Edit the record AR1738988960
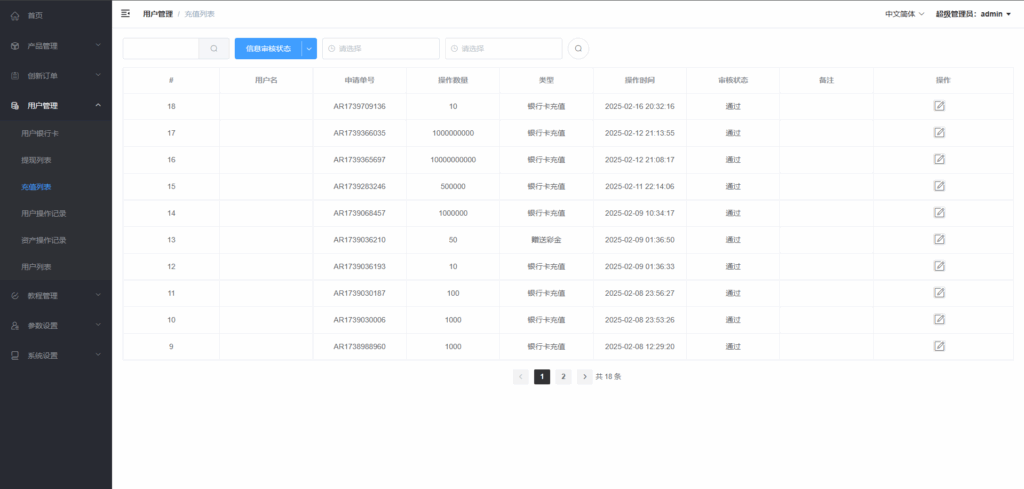1024x489 pixels. click(x=939, y=347)
